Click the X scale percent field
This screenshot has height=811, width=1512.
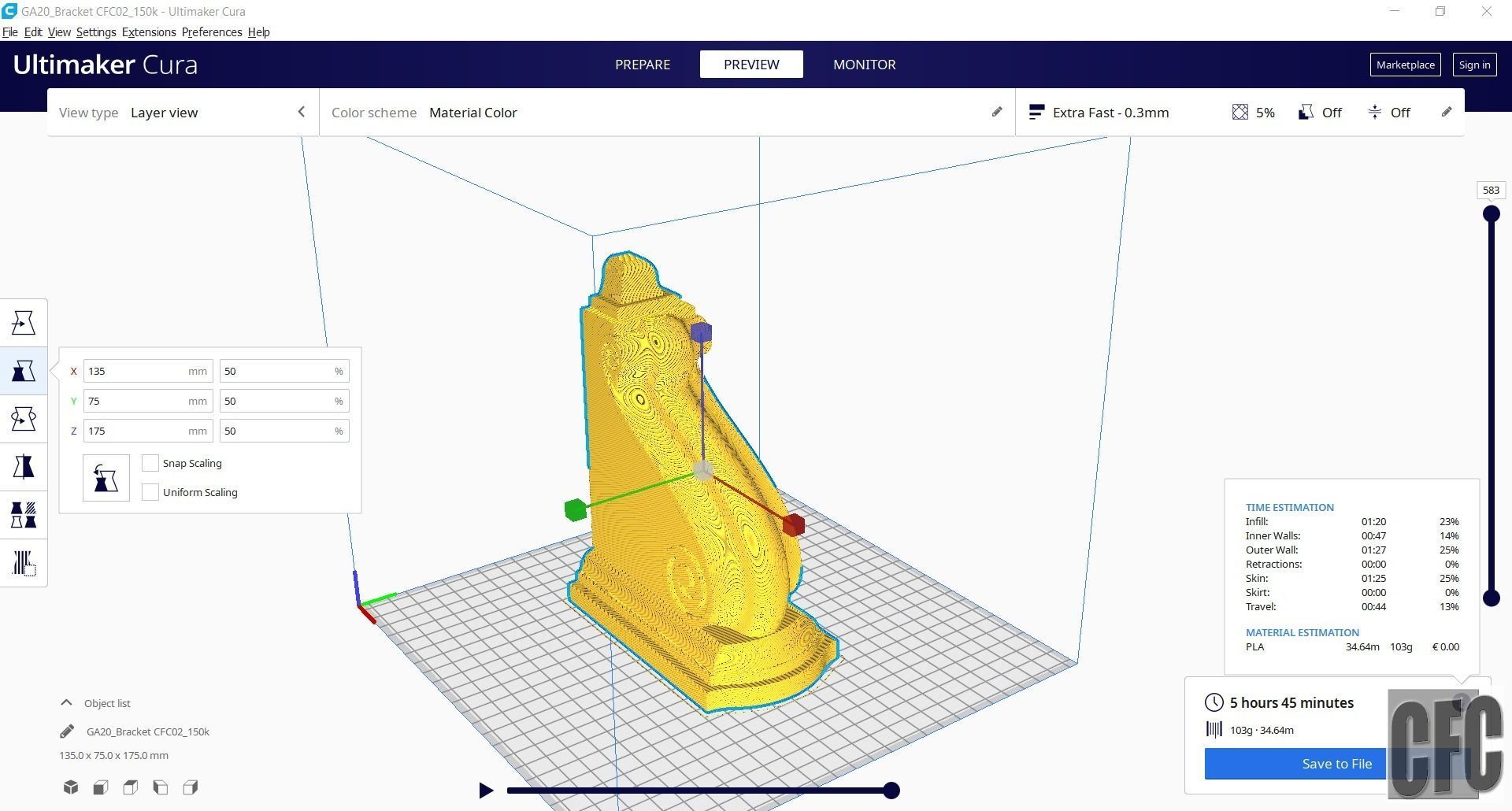pyautogui.click(x=284, y=371)
